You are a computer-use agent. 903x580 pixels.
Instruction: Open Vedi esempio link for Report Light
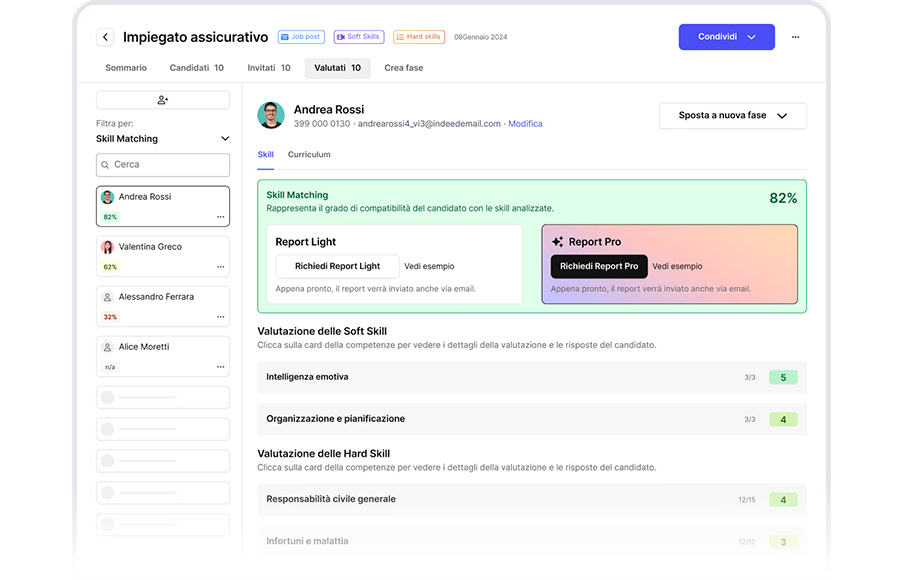point(429,266)
